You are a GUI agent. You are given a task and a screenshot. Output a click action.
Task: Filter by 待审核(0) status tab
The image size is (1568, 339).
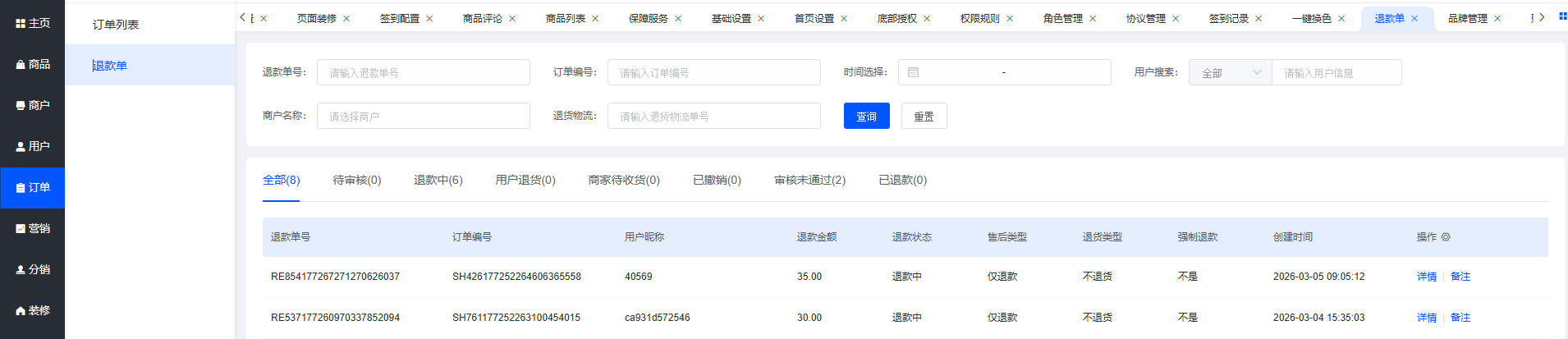click(x=357, y=180)
